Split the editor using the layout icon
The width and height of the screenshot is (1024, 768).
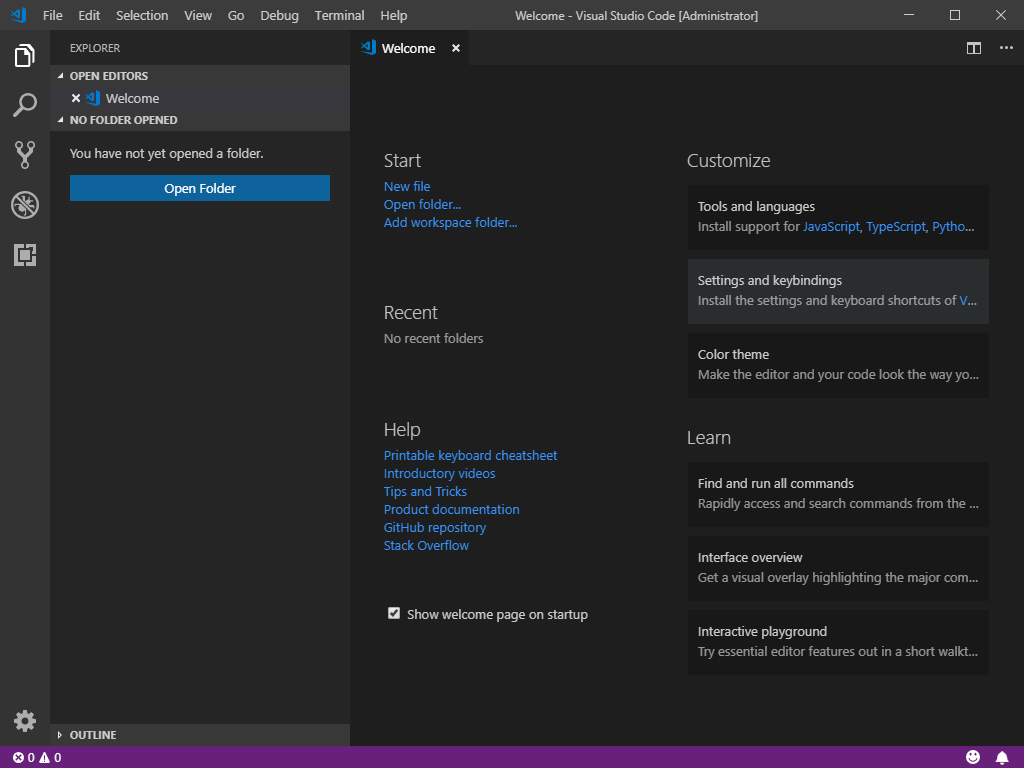[x=973, y=47]
